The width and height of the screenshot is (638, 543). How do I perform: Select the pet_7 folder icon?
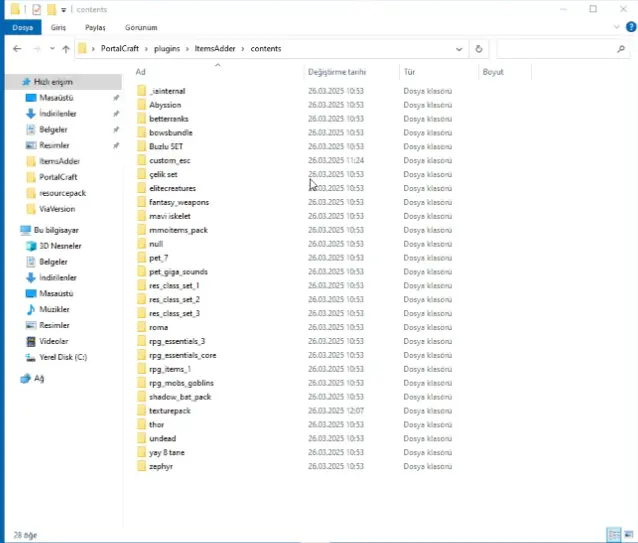click(x=141, y=257)
